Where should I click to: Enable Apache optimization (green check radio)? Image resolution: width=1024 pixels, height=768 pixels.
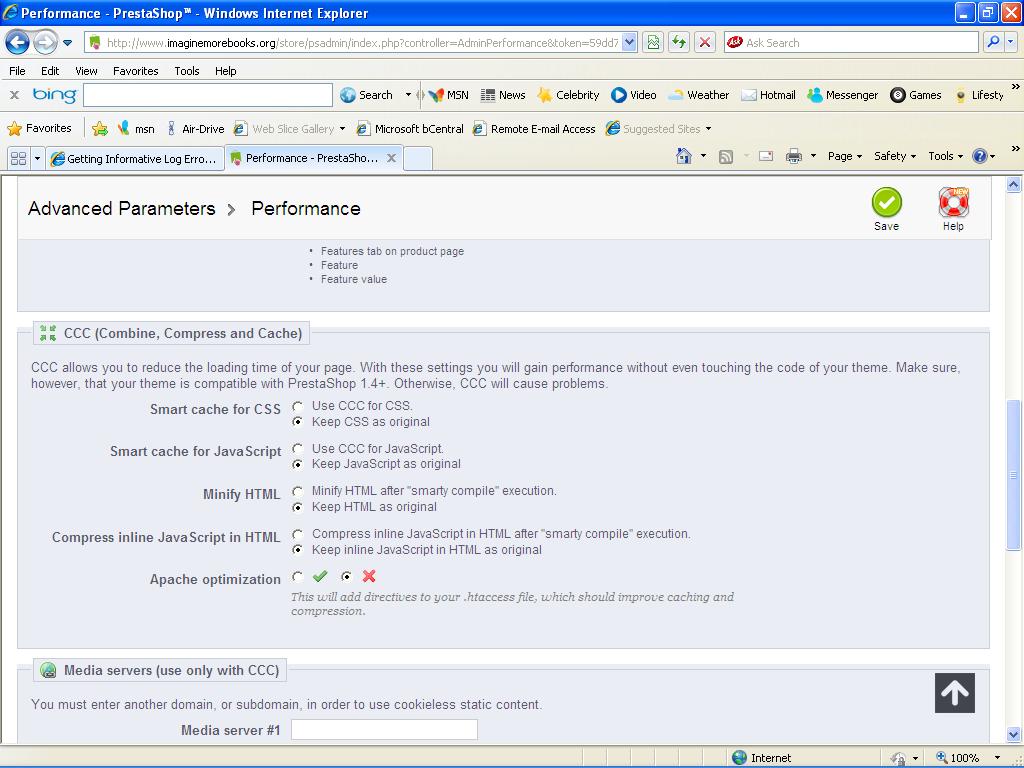coord(297,577)
